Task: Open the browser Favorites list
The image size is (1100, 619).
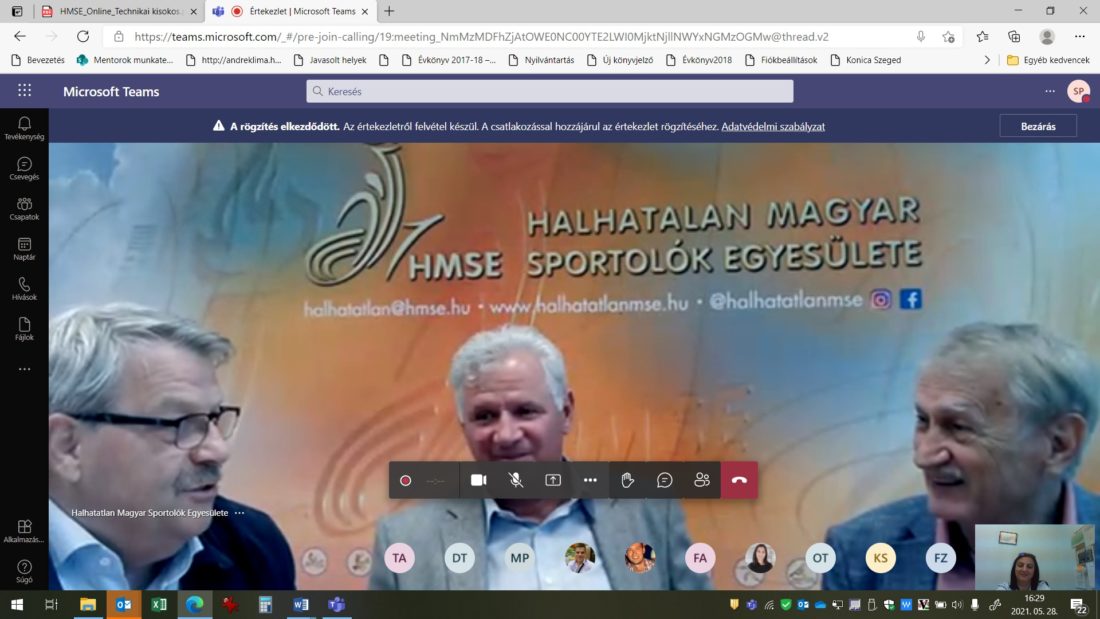Action: pyautogui.click(x=982, y=36)
